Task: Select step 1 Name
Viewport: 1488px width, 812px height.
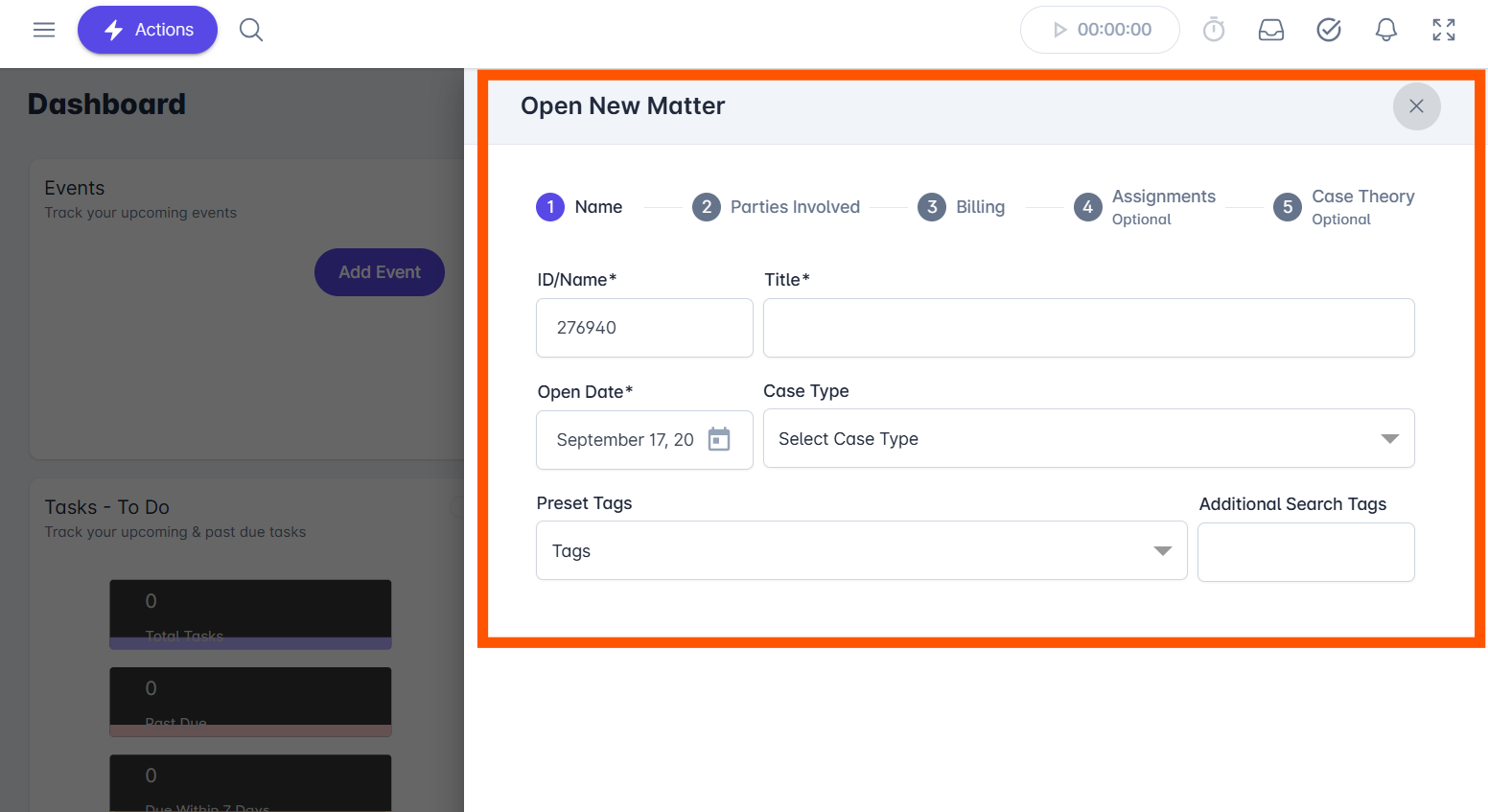Action: (x=579, y=207)
